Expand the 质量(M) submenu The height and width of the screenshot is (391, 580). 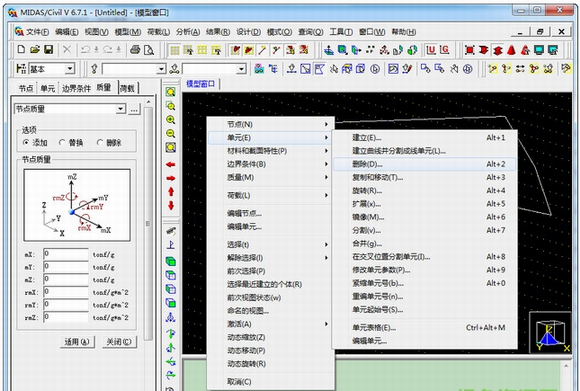271,178
